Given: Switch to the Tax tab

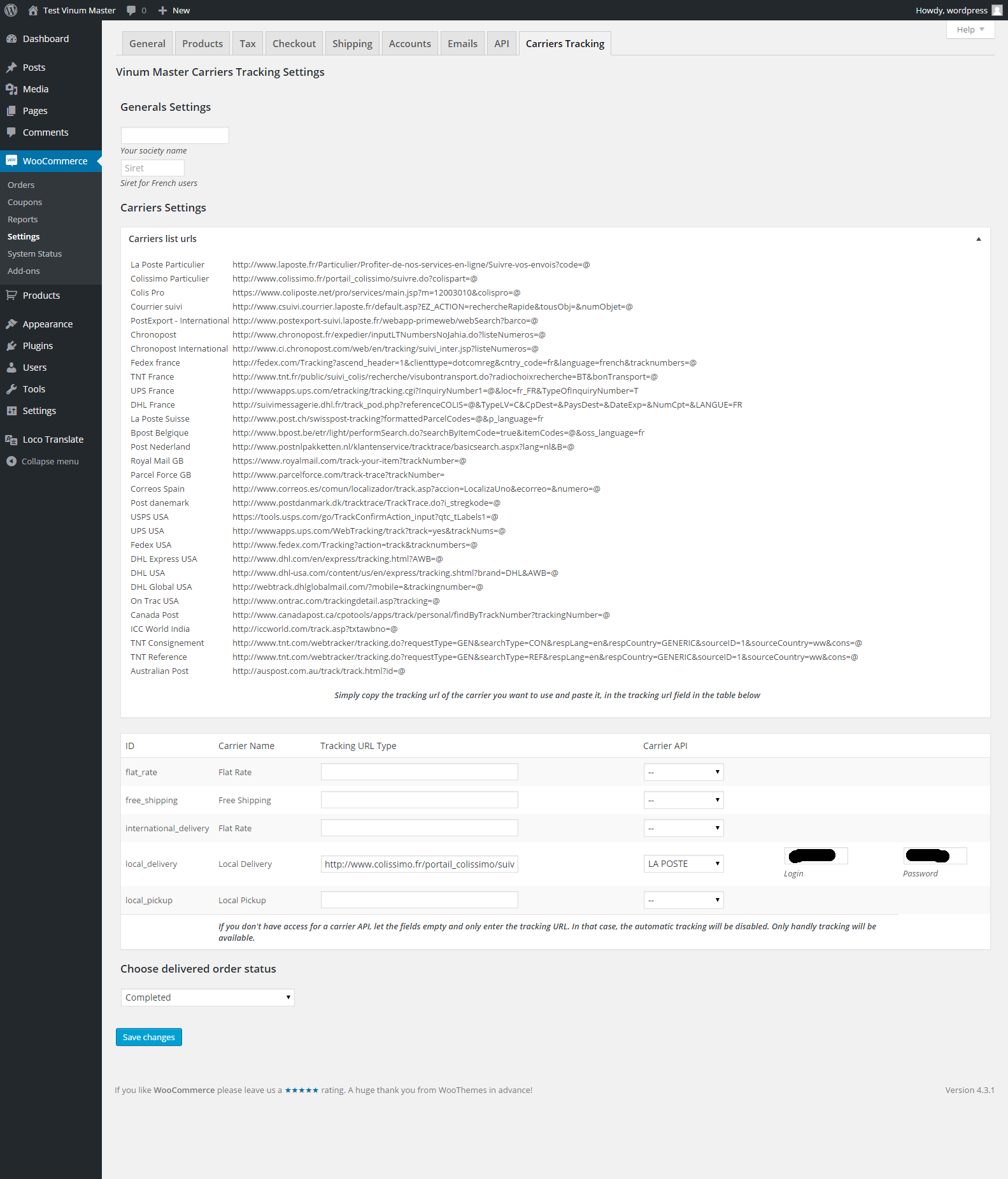Looking at the screenshot, I should [248, 43].
